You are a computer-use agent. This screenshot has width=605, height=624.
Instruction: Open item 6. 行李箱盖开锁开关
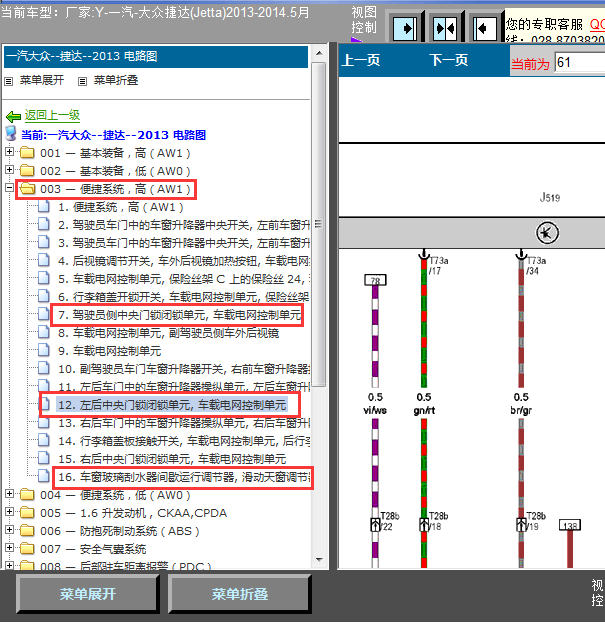[184, 297]
